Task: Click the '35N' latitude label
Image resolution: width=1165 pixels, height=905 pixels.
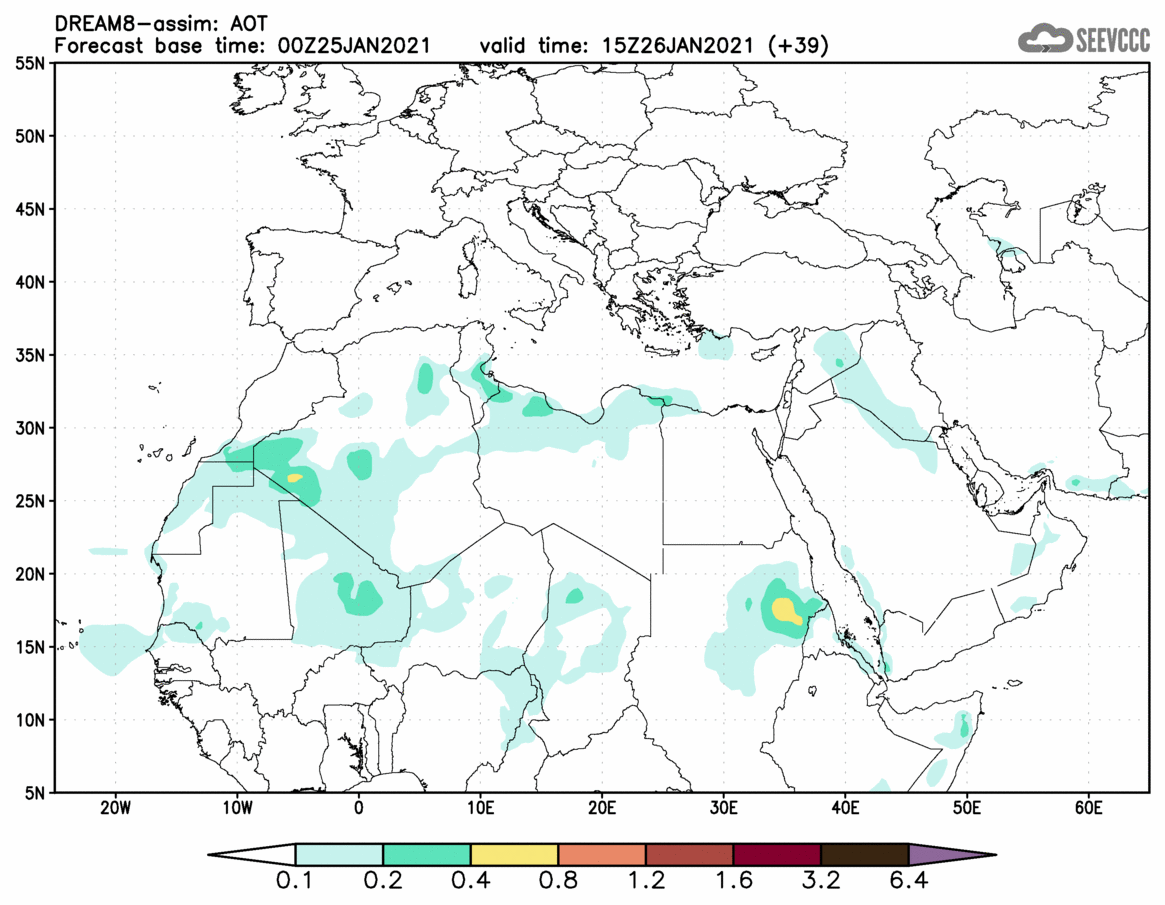Action: pyautogui.click(x=30, y=355)
